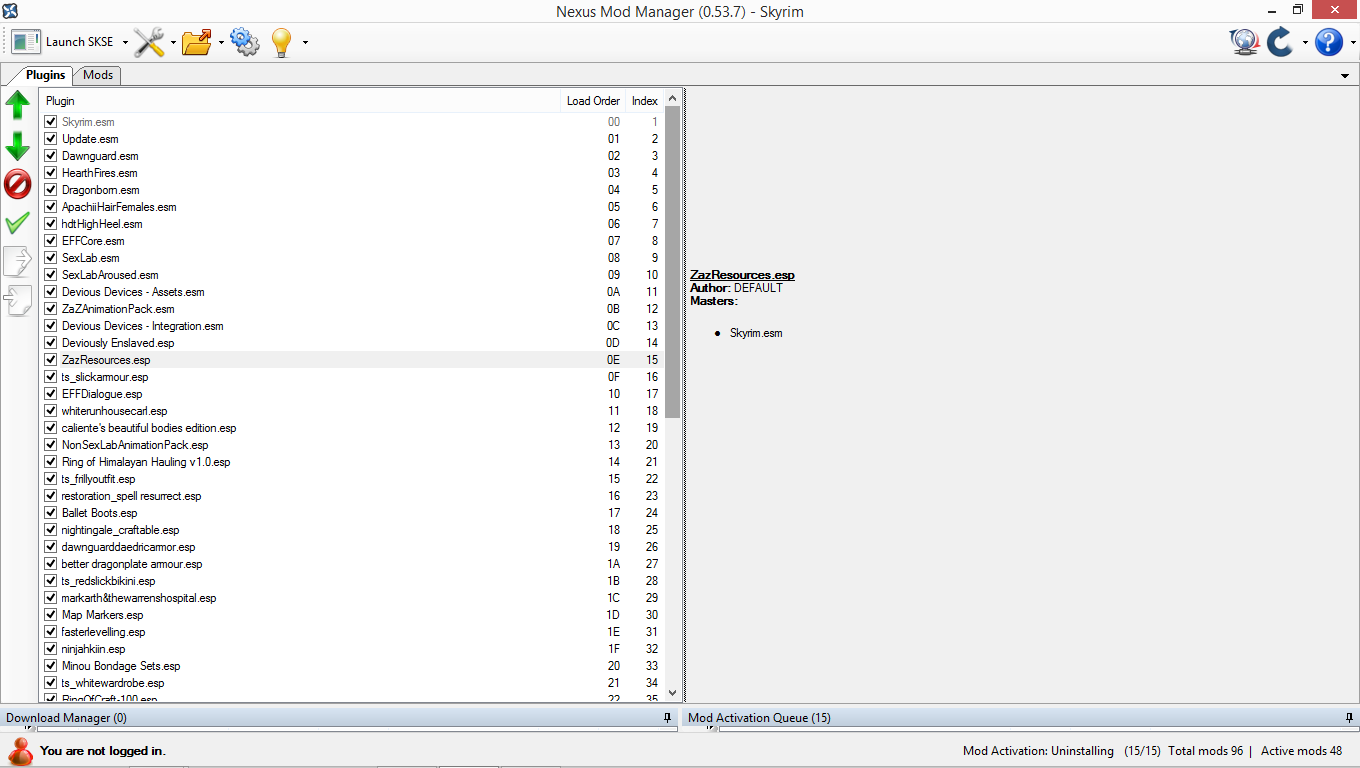Image resolution: width=1360 pixels, height=768 pixels.
Task: Select caliente's beautiful bodies edition.esp row
Action: click(x=352, y=428)
